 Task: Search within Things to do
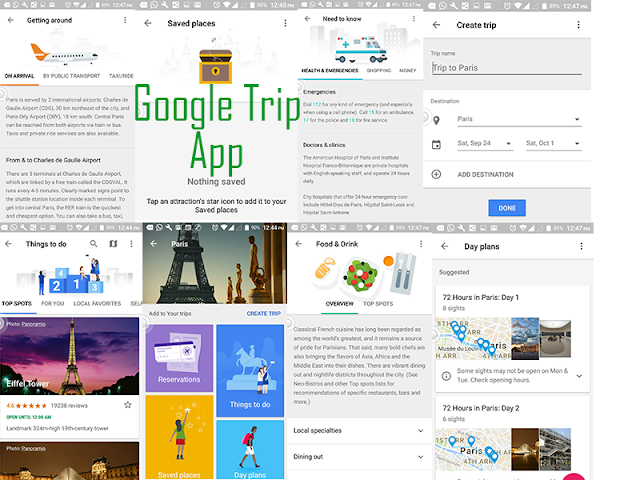tap(93, 244)
